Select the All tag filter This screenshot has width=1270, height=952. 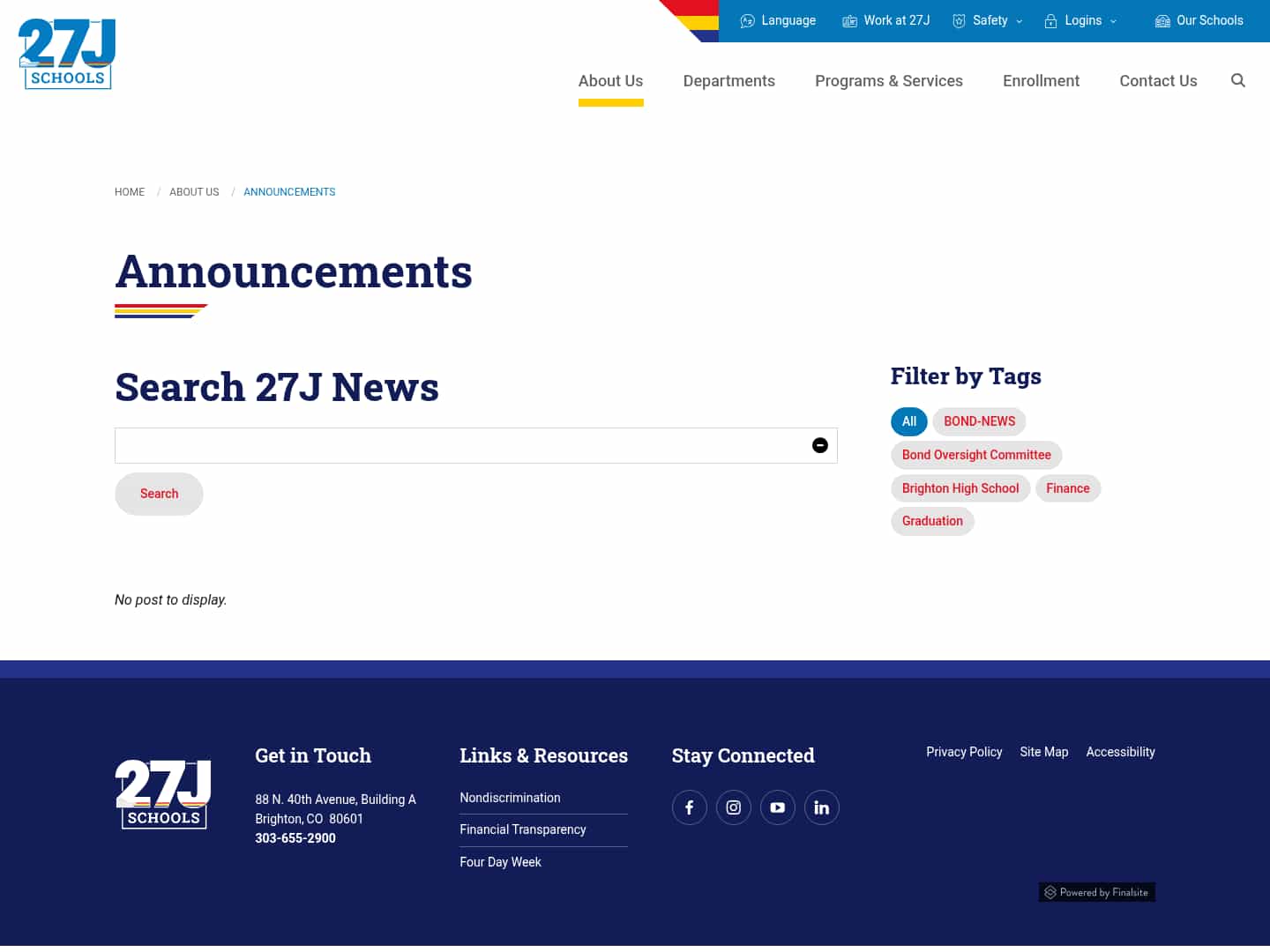click(x=908, y=421)
